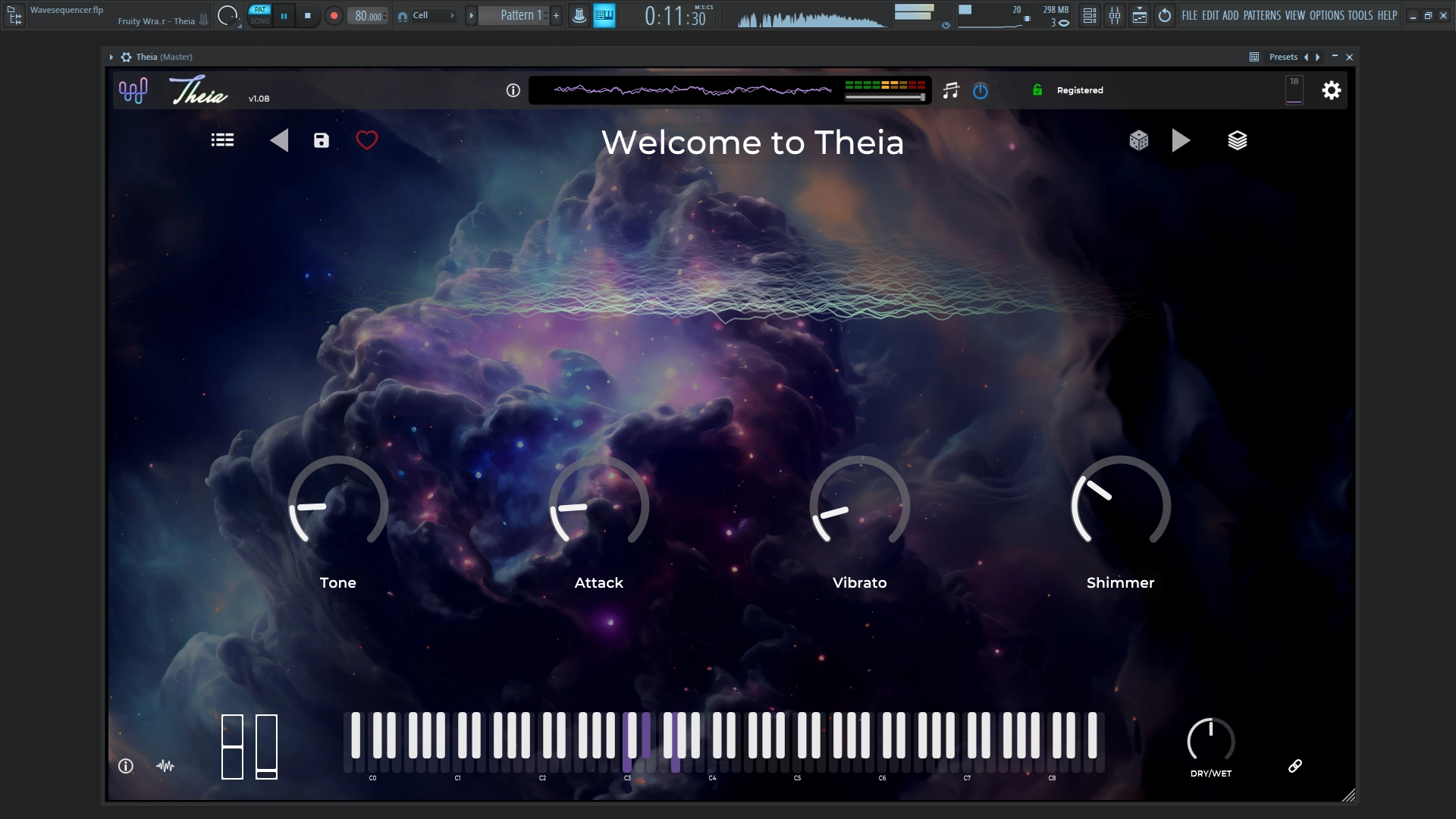Open the Patterns menu
The width and height of the screenshot is (1456, 819).
pyautogui.click(x=1262, y=15)
